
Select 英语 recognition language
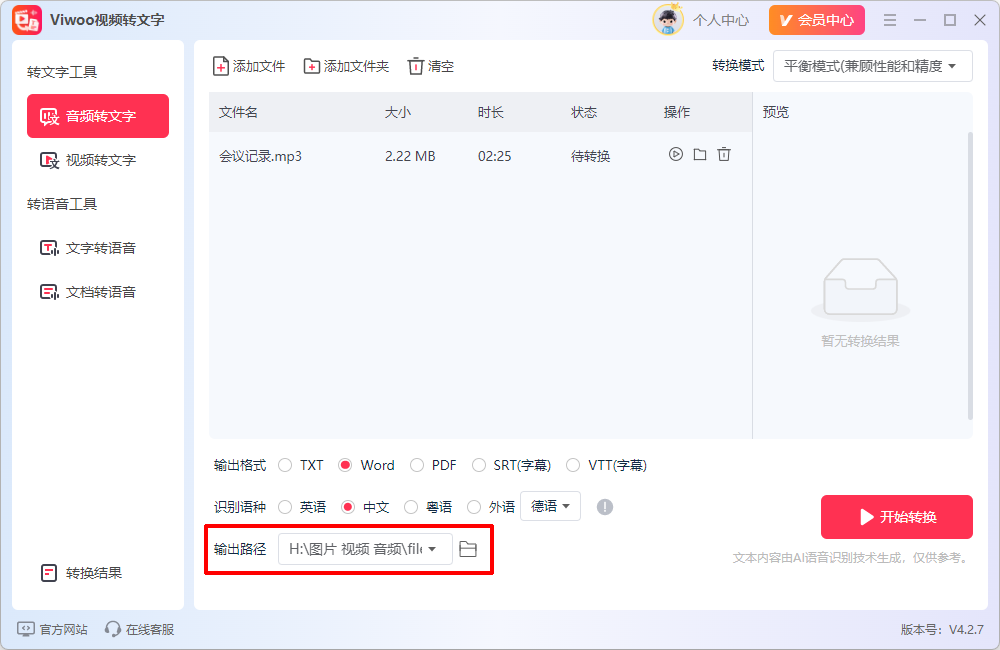point(302,507)
